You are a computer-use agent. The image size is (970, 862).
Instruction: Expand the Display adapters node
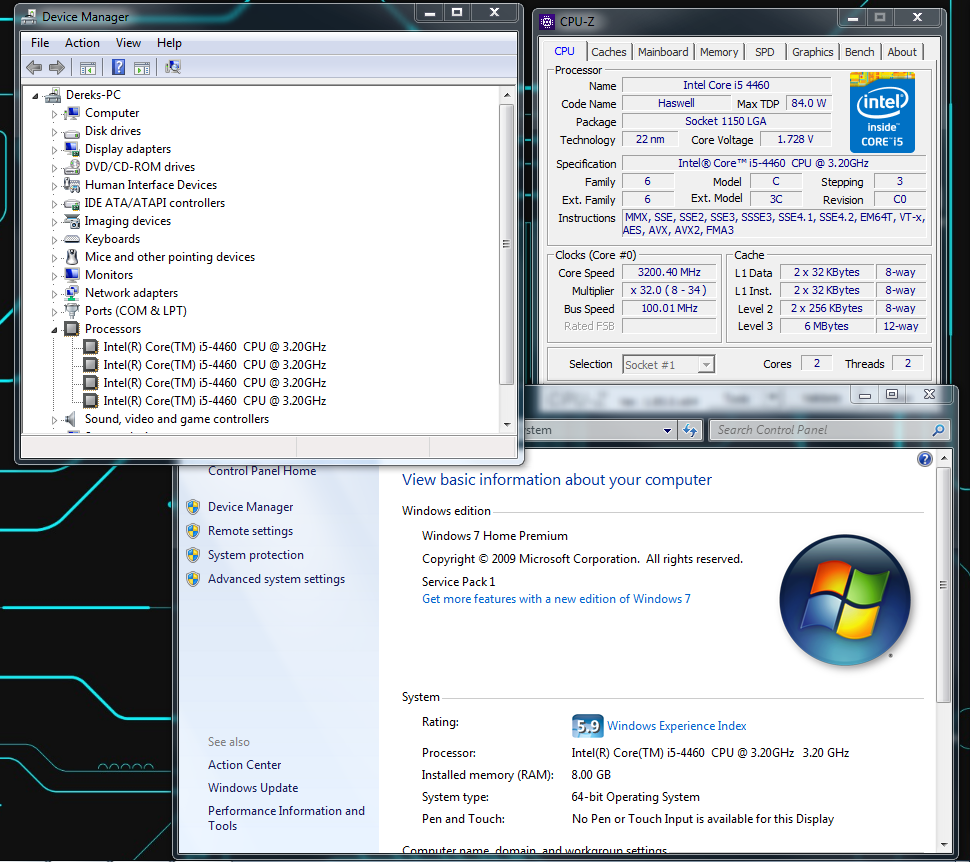coord(55,150)
